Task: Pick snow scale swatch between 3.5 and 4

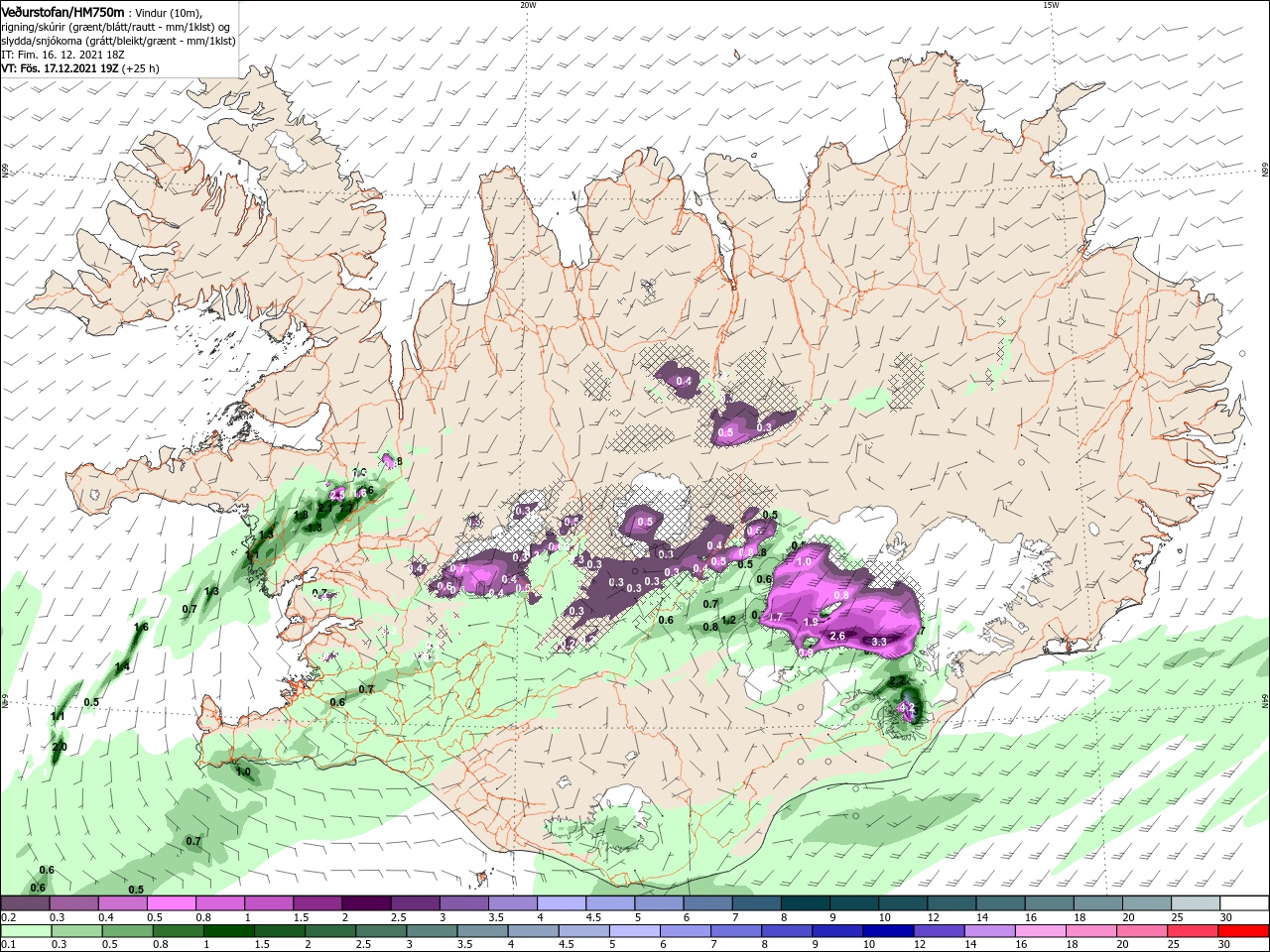Action: pyautogui.click(x=513, y=902)
